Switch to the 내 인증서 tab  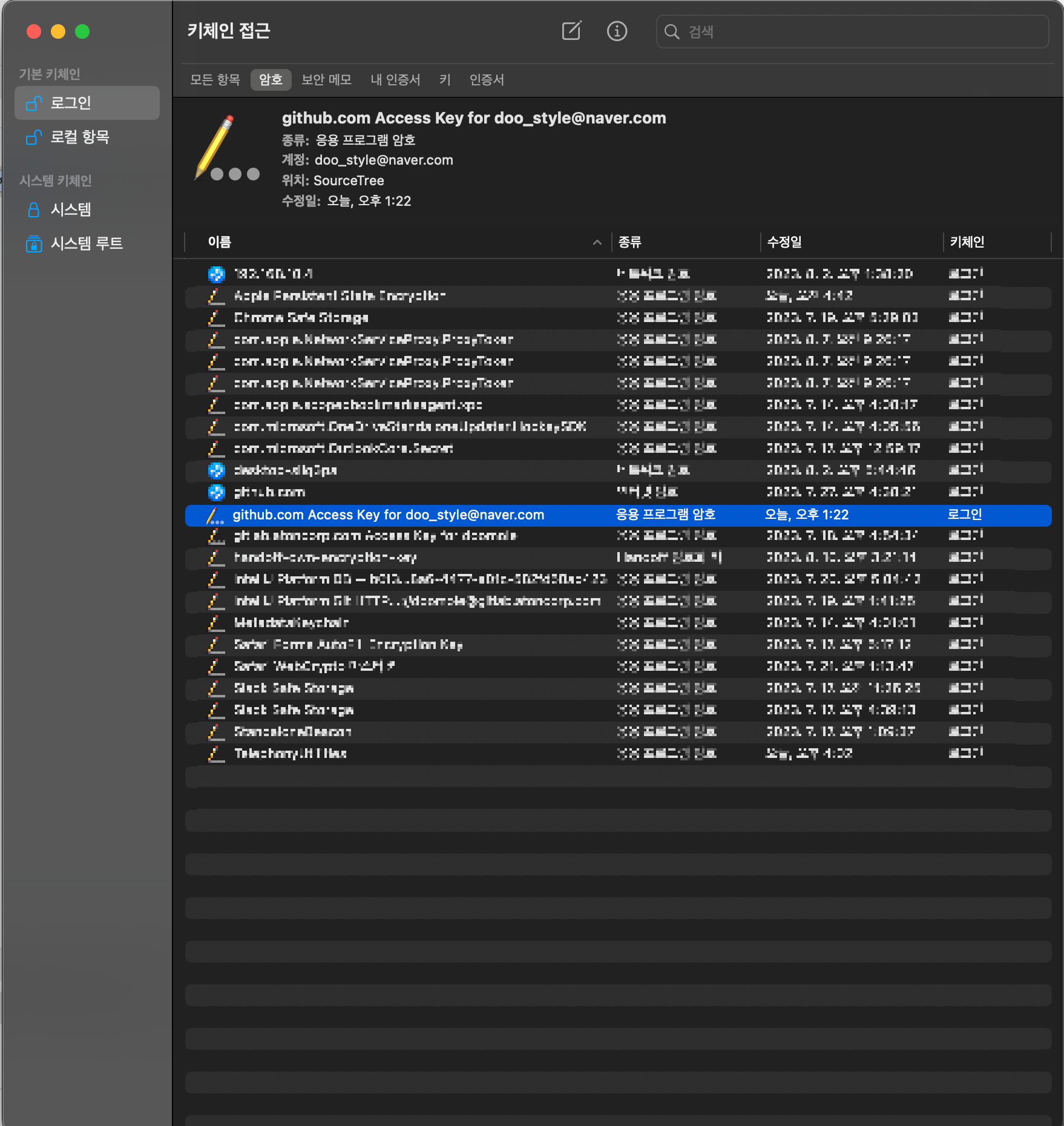pyautogui.click(x=395, y=80)
